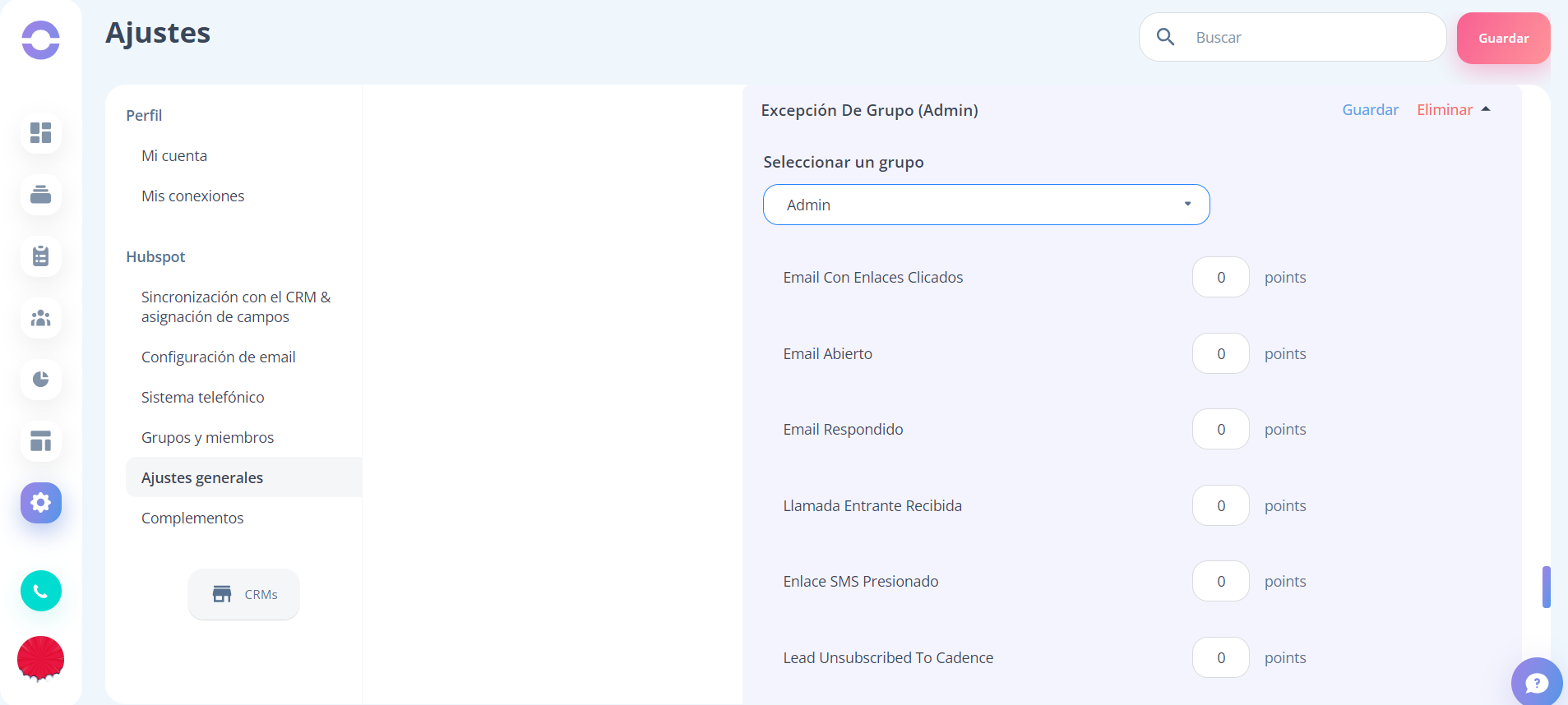Open Configuración de email
Screen dimensions: 1568x705
(x=219, y=357)
